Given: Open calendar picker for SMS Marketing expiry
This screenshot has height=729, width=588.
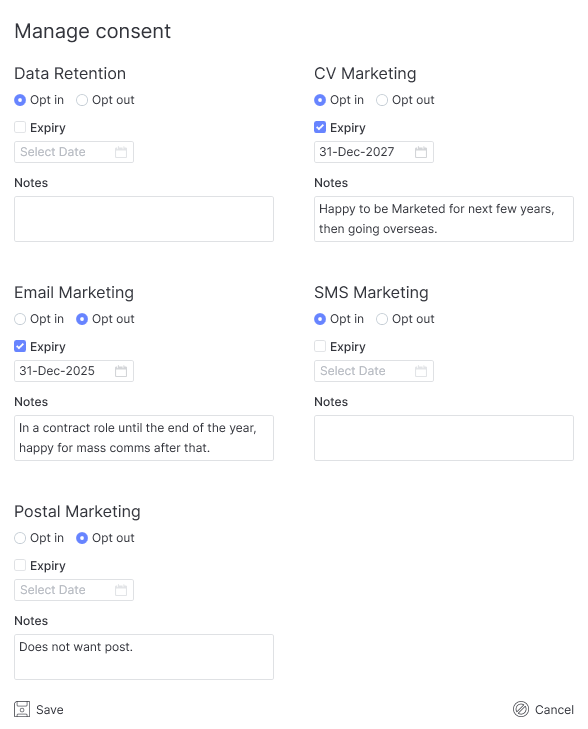Looking at the screenshot, I should coord(421,371).
